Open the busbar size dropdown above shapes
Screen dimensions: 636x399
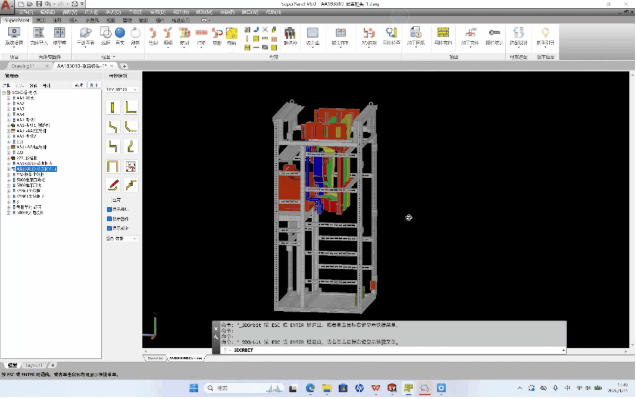click(x=122, y=89)
